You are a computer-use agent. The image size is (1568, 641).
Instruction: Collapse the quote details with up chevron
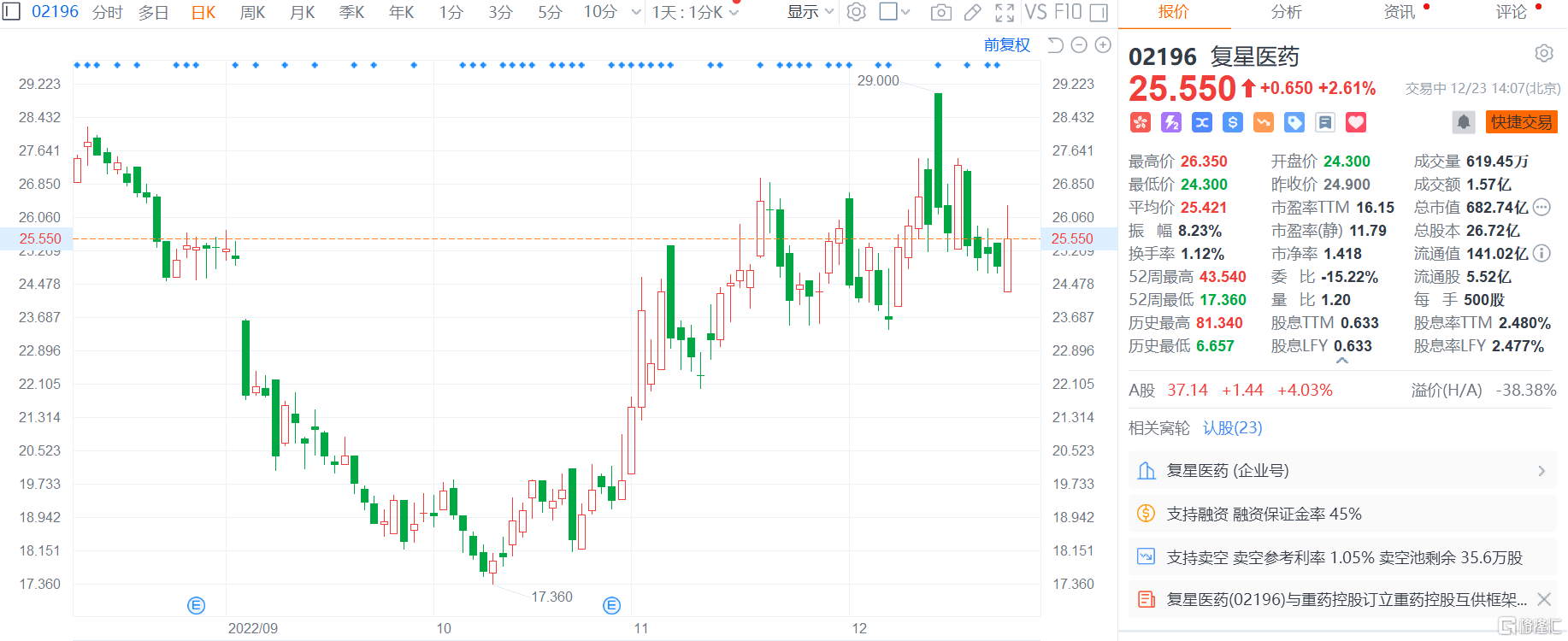pos(1342,361)
